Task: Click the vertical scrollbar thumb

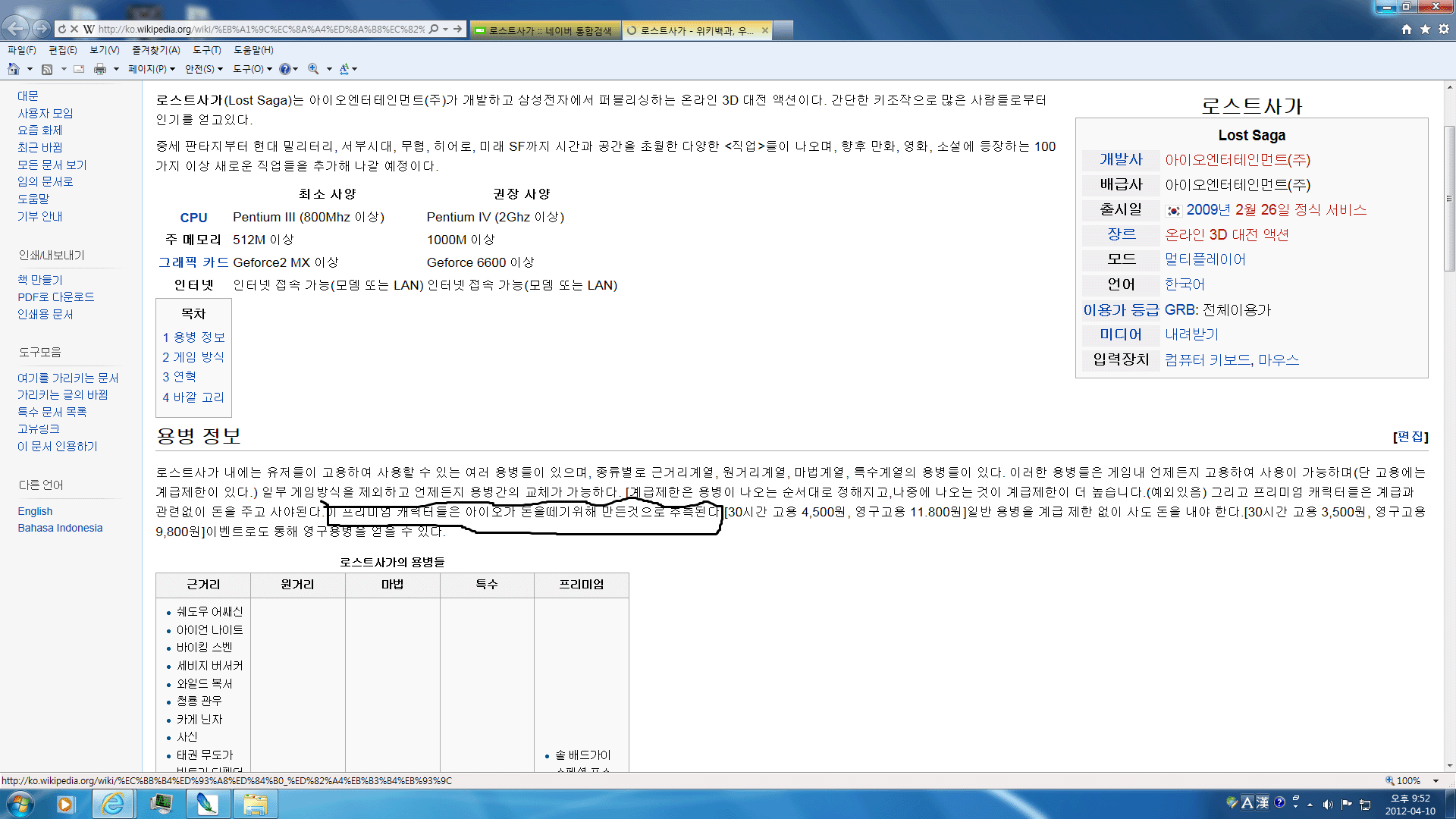Action: tap(1449, 197)
